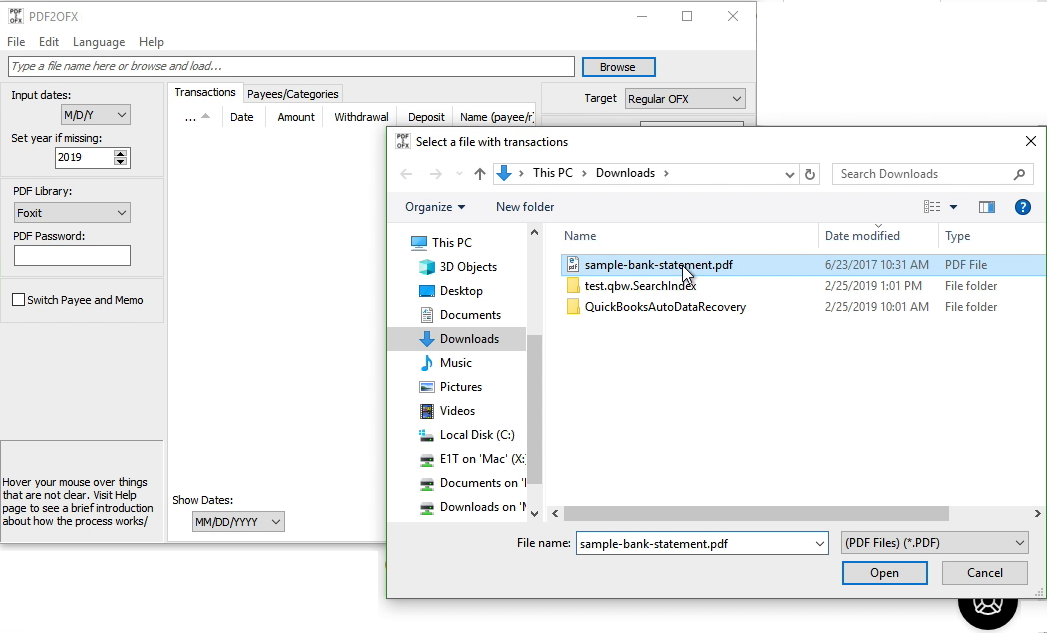
Task: Click This PC in the address breadcrumb
Action: (x=552, y=173)
